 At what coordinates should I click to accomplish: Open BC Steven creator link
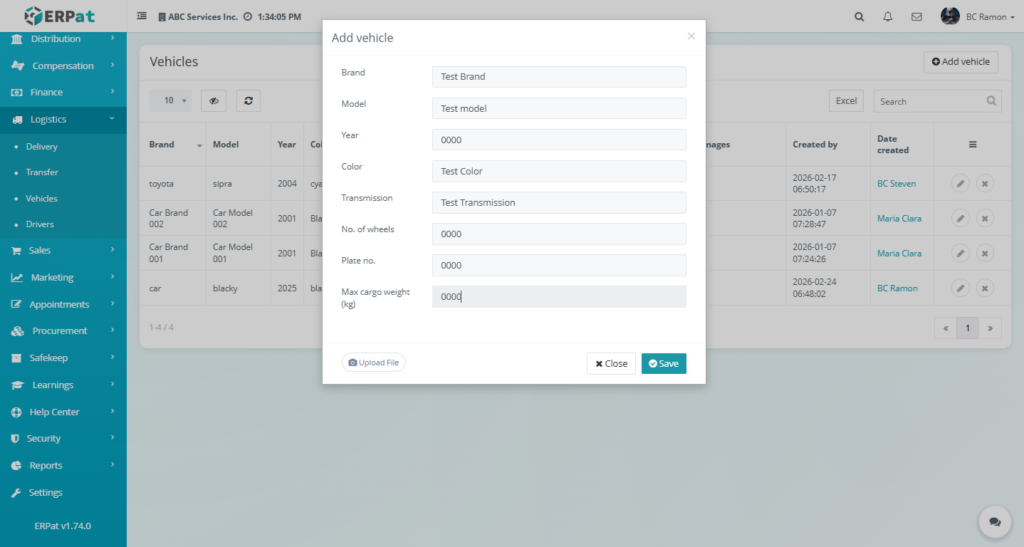pos(896,183)
